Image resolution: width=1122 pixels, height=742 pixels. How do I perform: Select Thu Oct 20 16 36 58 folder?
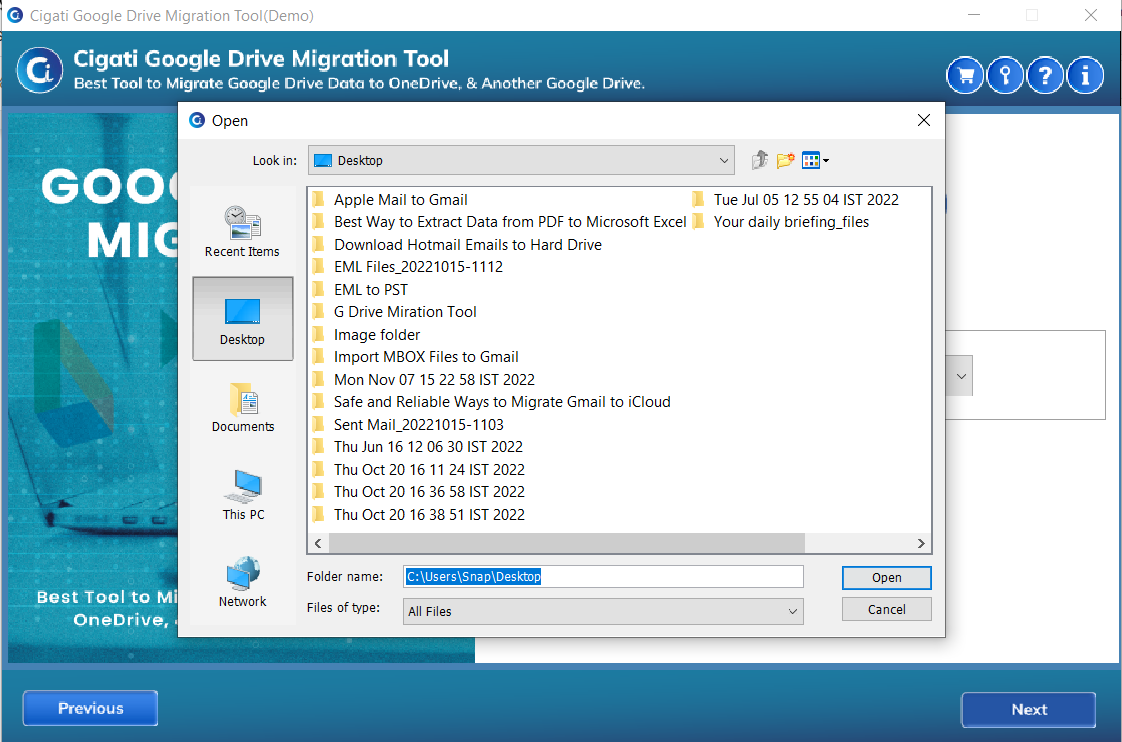[x=419, y=492]
